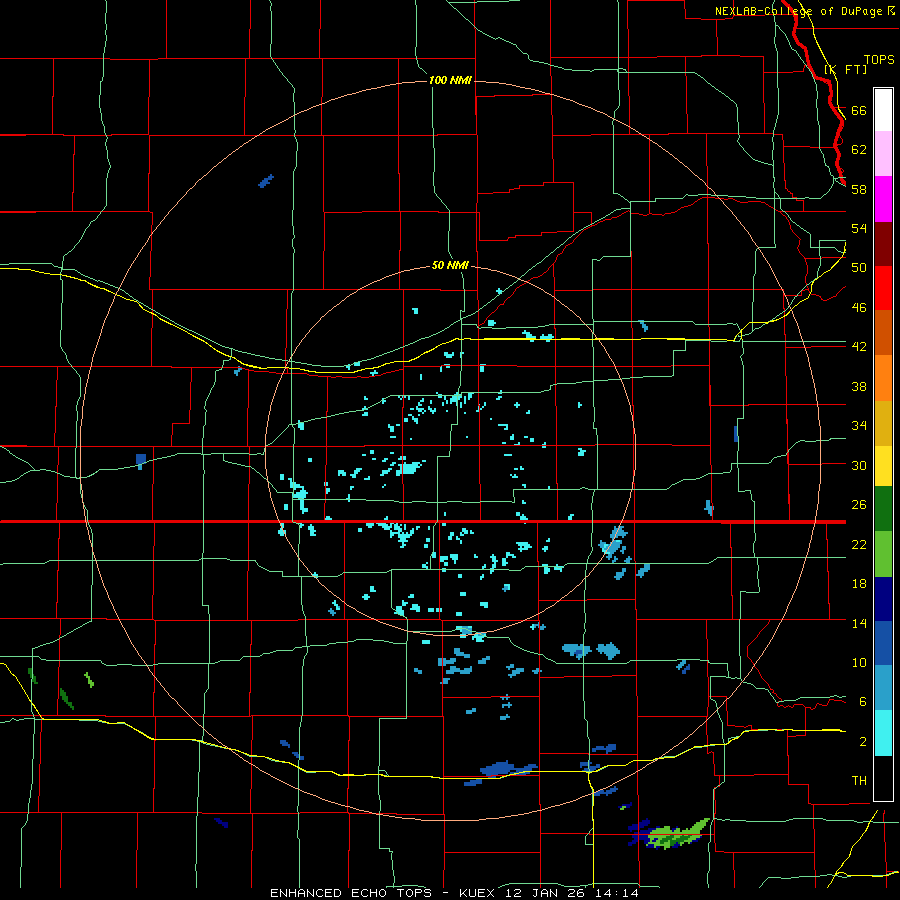Pick the bright orange legend color block
This screenshot has height=900, width=900.
pos(883,377)
